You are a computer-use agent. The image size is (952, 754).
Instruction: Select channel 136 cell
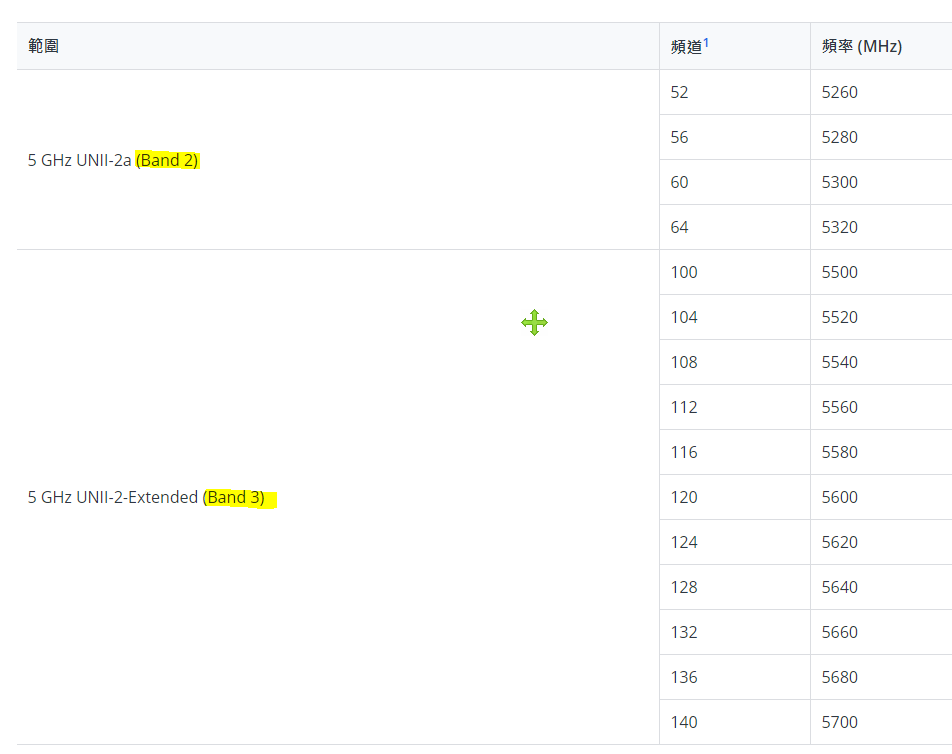pos(735,677)
